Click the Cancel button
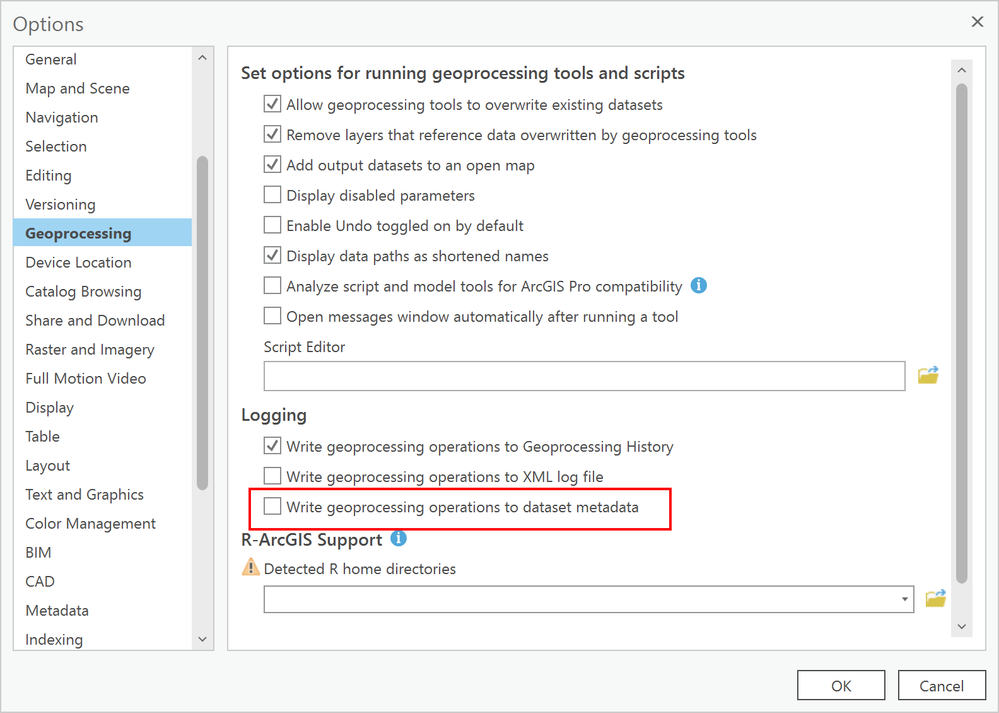Screen dimensions: 999x713 pyautogui.click(x=941, y=685)
